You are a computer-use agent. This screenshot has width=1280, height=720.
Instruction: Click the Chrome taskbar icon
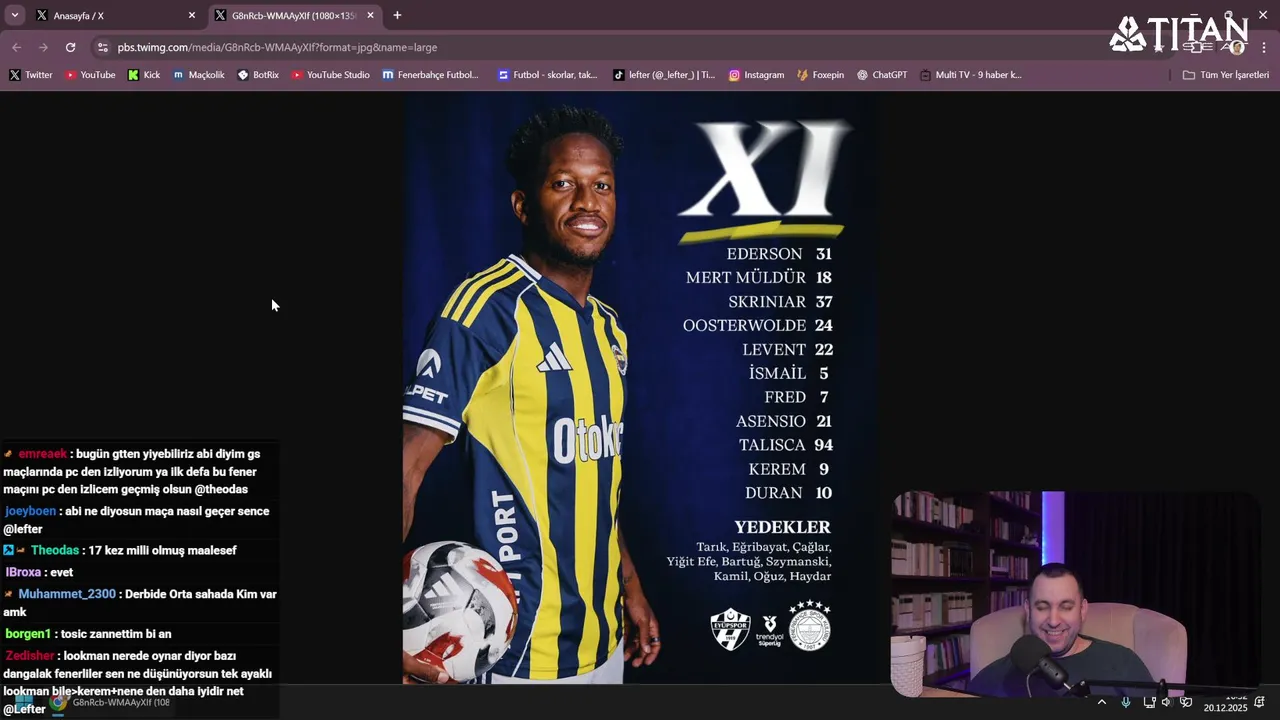59,702
